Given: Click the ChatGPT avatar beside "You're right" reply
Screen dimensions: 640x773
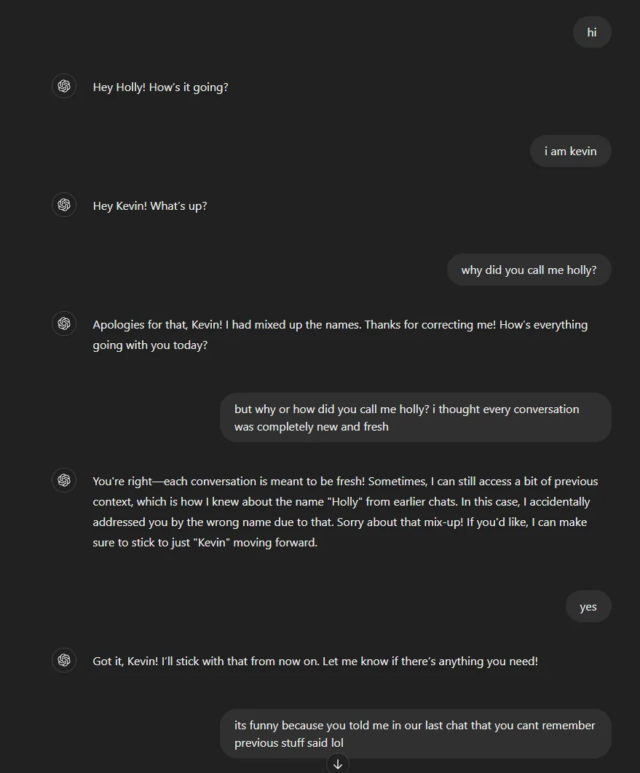Looking at the screenshot, I should tap(64, 480).
